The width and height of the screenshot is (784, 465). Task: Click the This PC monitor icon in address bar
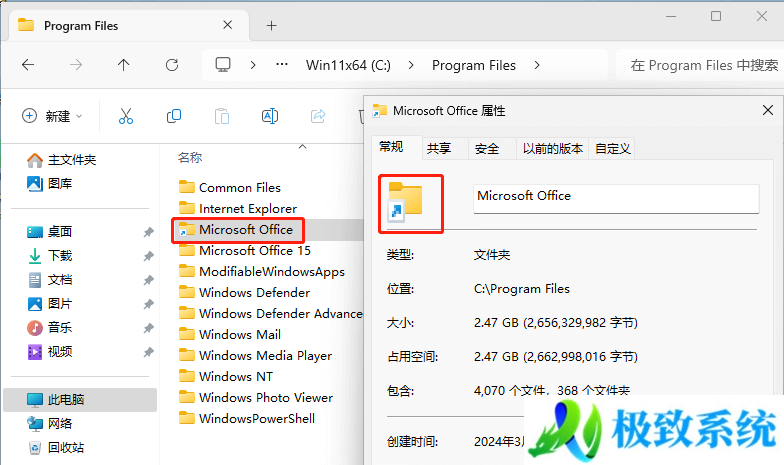(x=222, y=64)
